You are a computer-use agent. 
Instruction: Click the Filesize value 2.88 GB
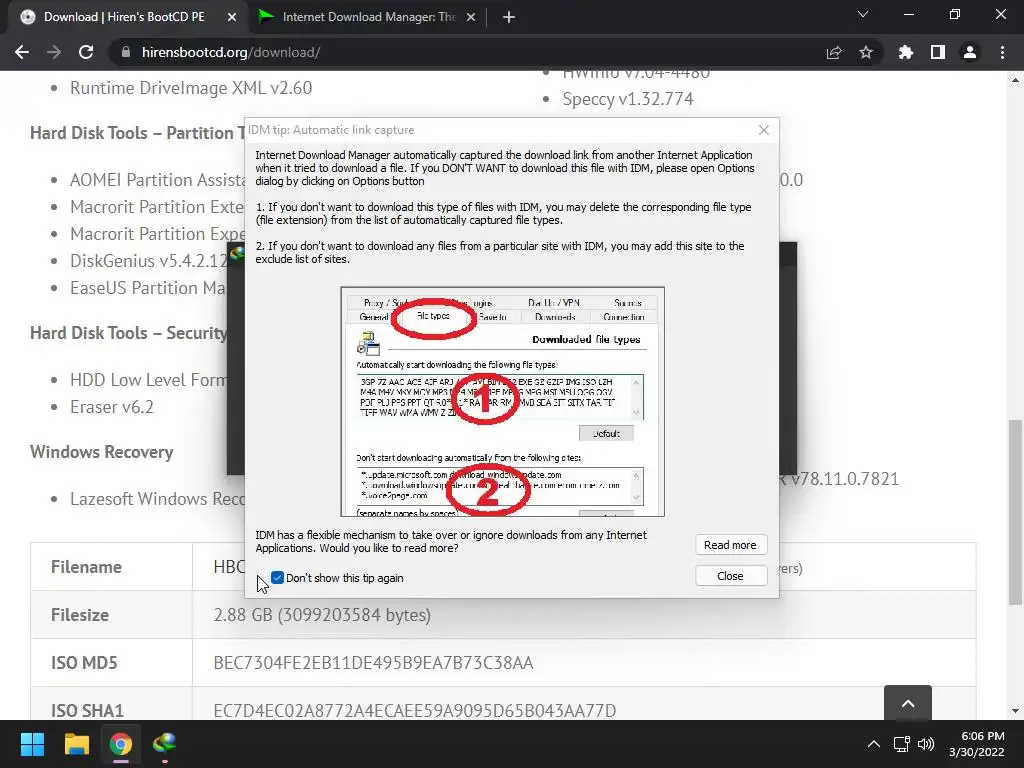coord(322,615)
